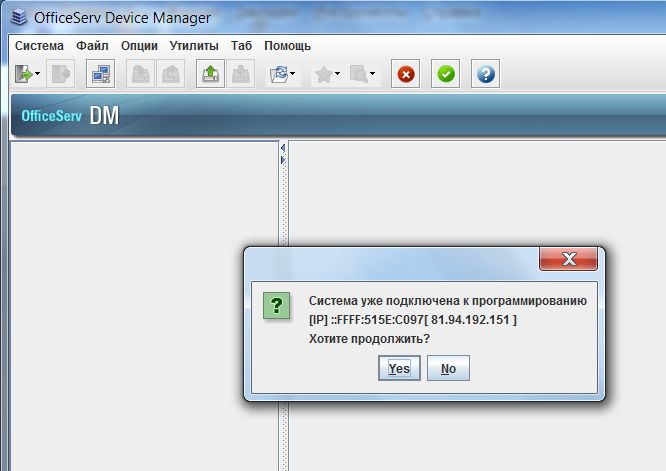The height and width of the screenshot is (471, 666).
Task: Expand the star favorites dropdown arrow
Action: tap(337, 74)
